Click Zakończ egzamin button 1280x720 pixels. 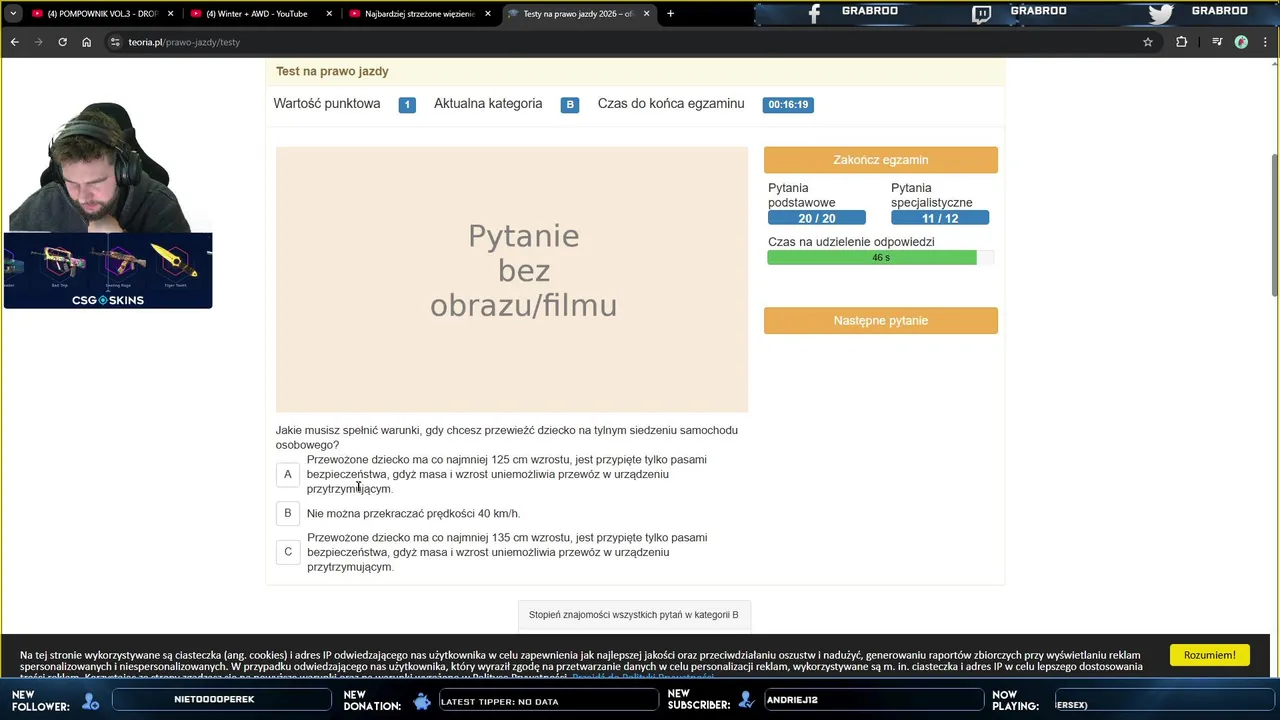pyautogui.click(x=880, y=160)
